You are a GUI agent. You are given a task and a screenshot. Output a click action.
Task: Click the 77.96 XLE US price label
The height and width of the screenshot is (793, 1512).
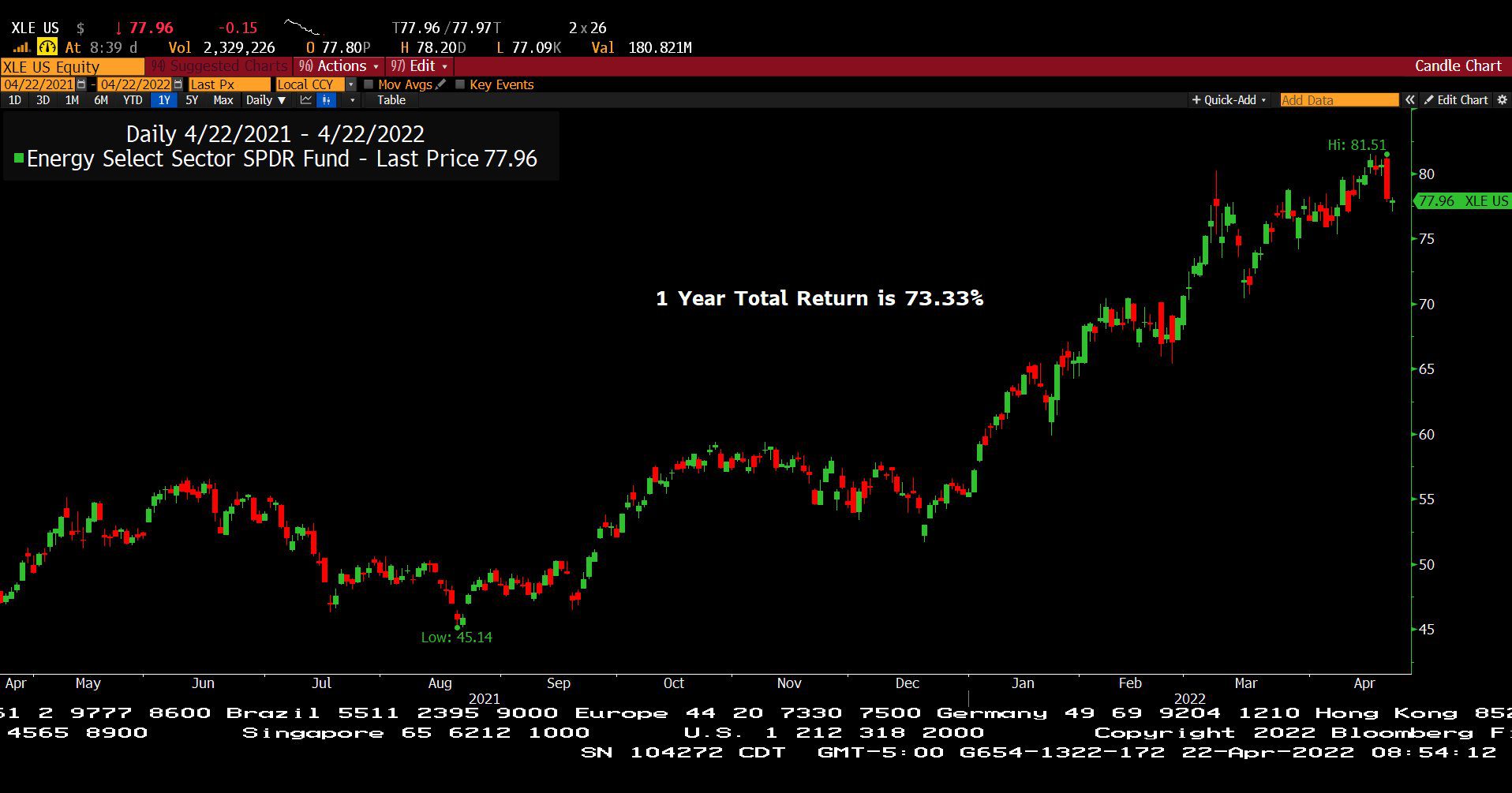pyautogui.click(x=1462, y=201)
